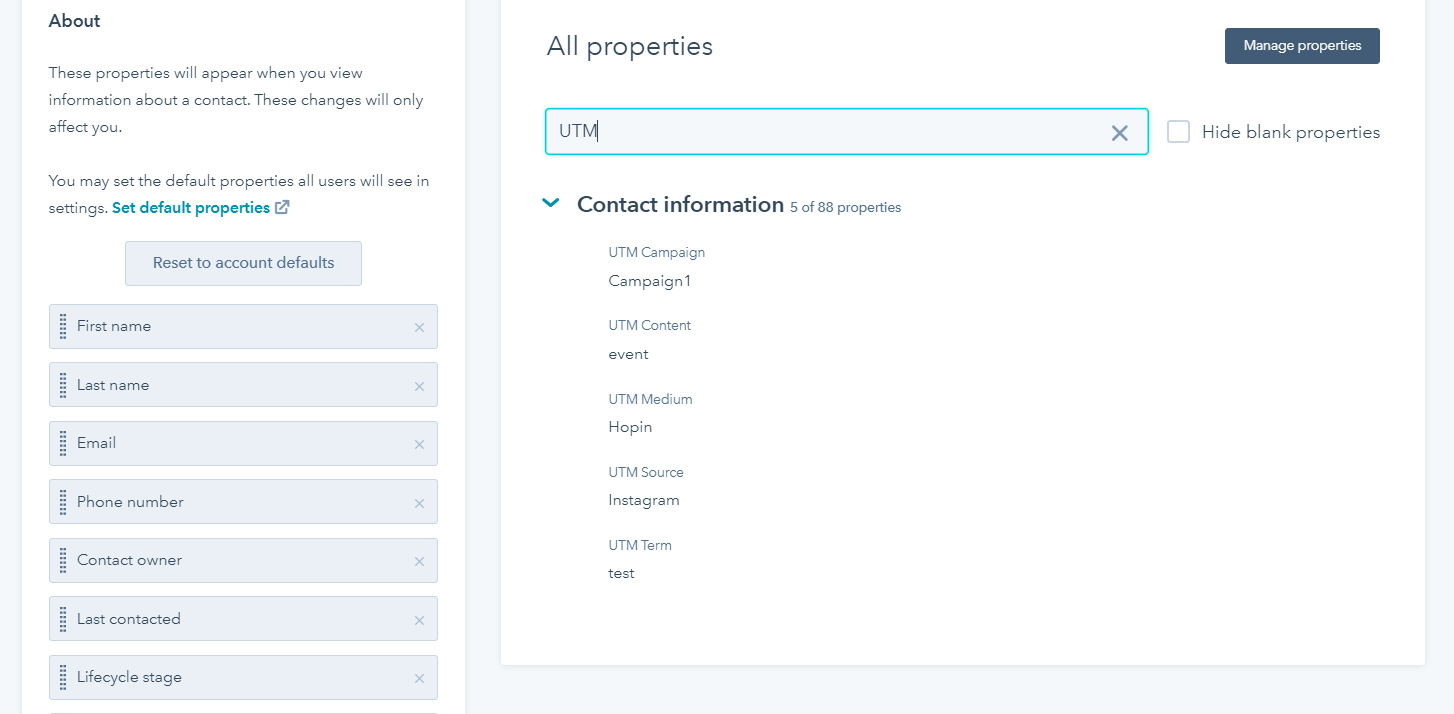
Task: Click the Email drag handle icon
Action: (63, 443)
